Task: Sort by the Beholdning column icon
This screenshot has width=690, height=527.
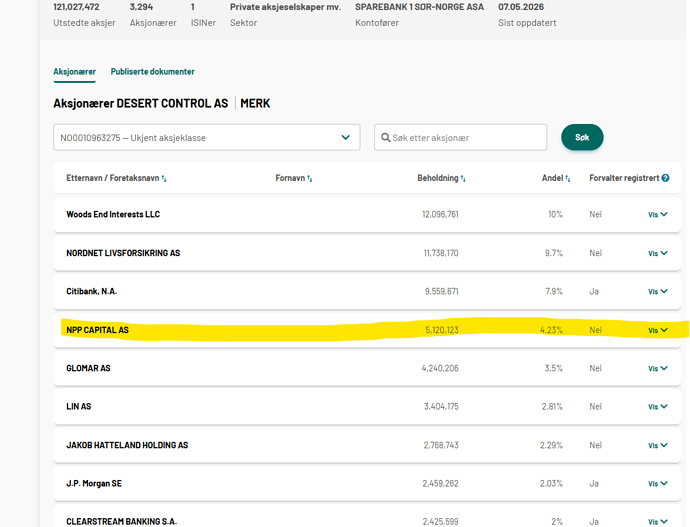Action: 463,178
